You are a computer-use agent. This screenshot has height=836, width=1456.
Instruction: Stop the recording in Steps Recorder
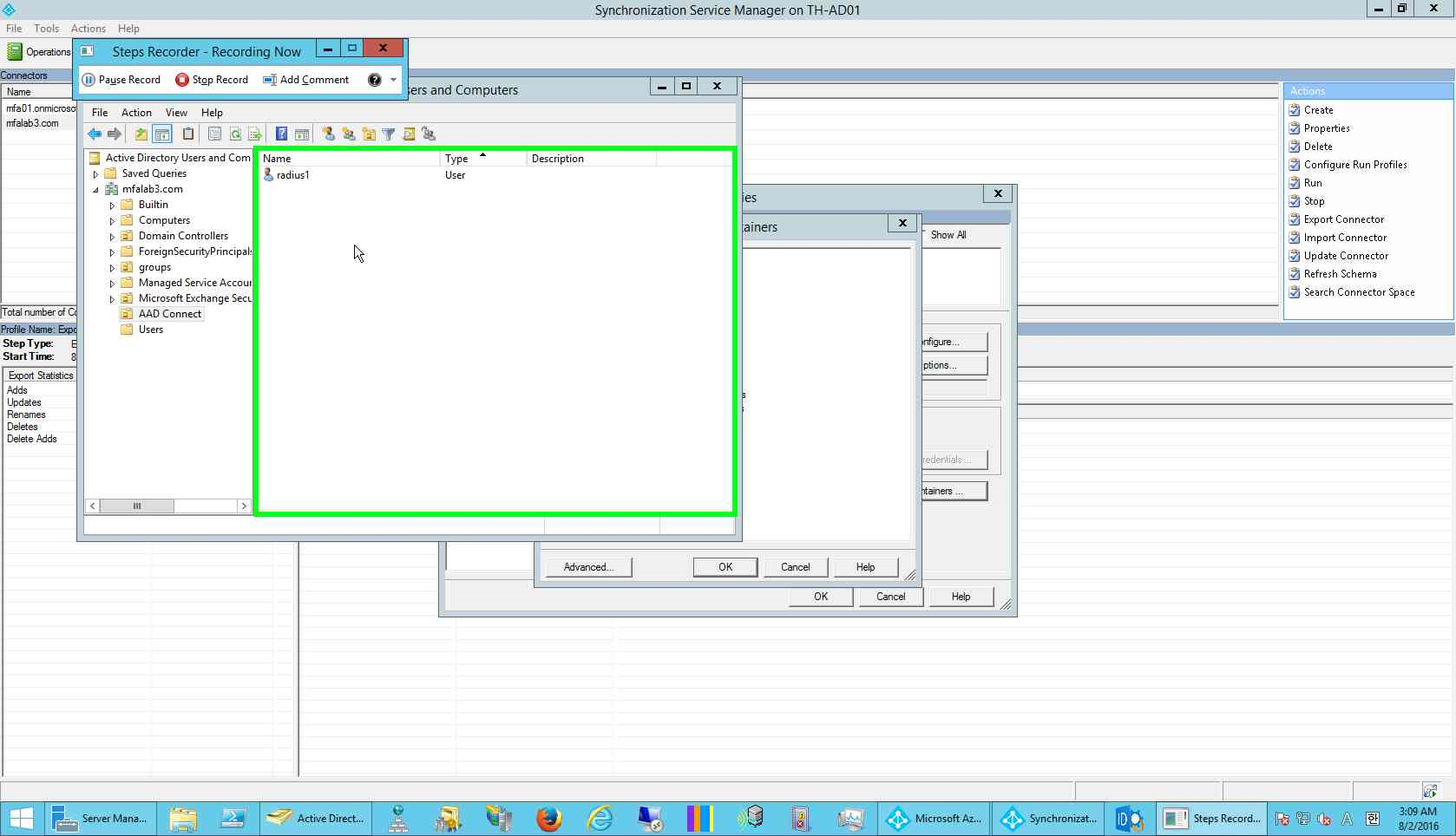[x=212, y=80]
